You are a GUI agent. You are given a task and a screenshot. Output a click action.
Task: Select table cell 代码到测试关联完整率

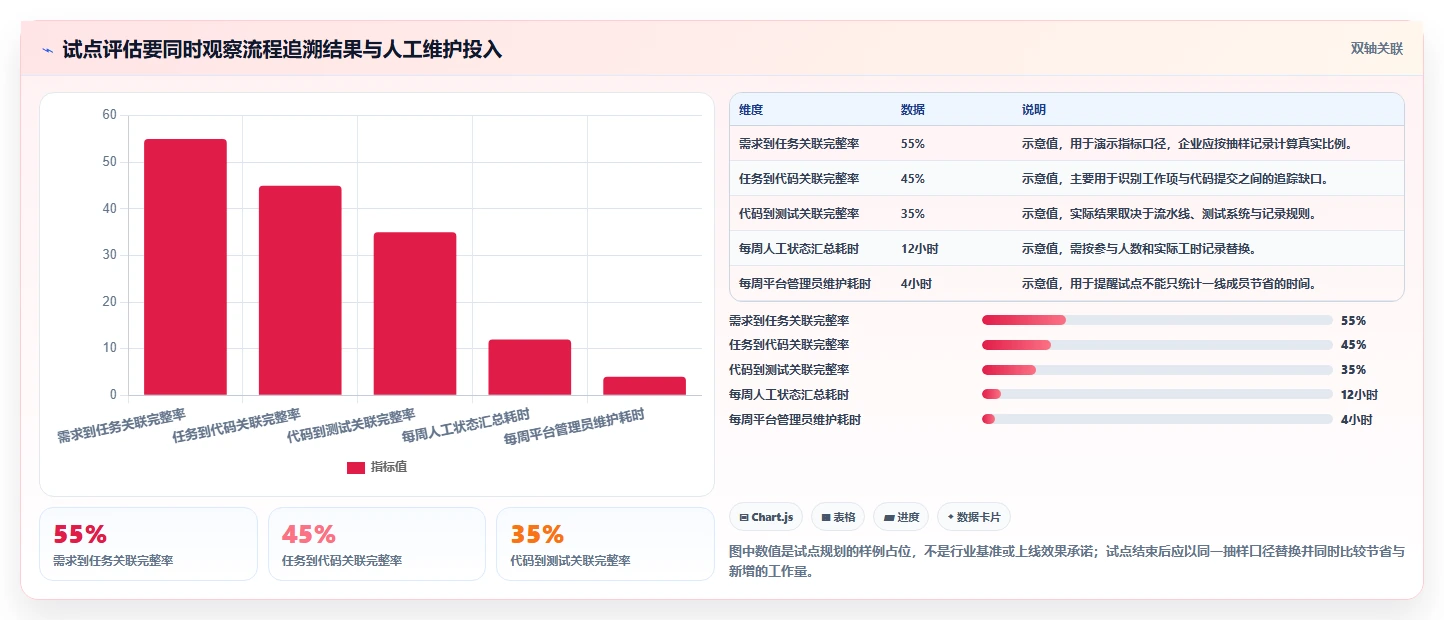tap(799, 214)
